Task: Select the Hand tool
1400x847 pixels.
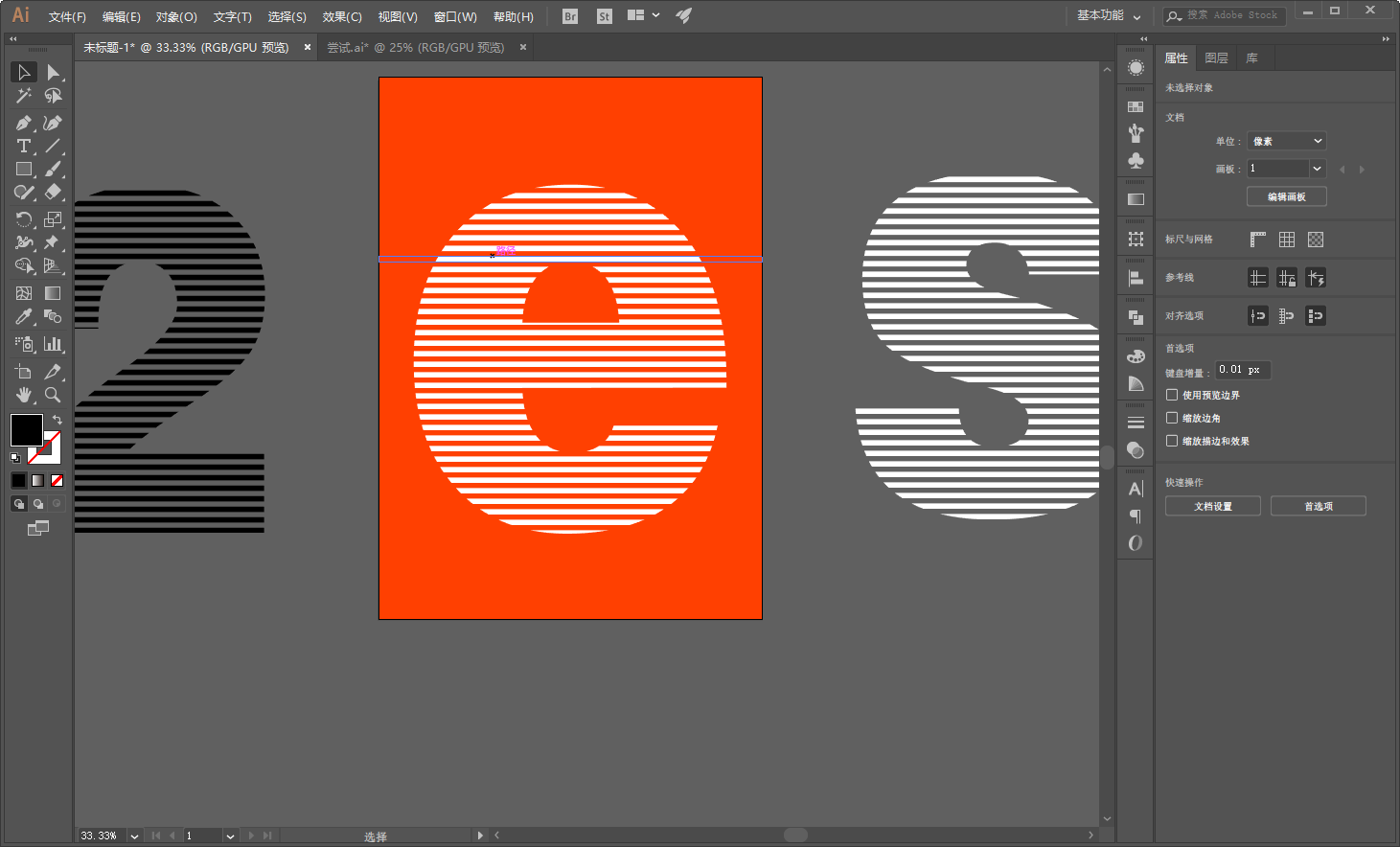Action: click(24, 395)
